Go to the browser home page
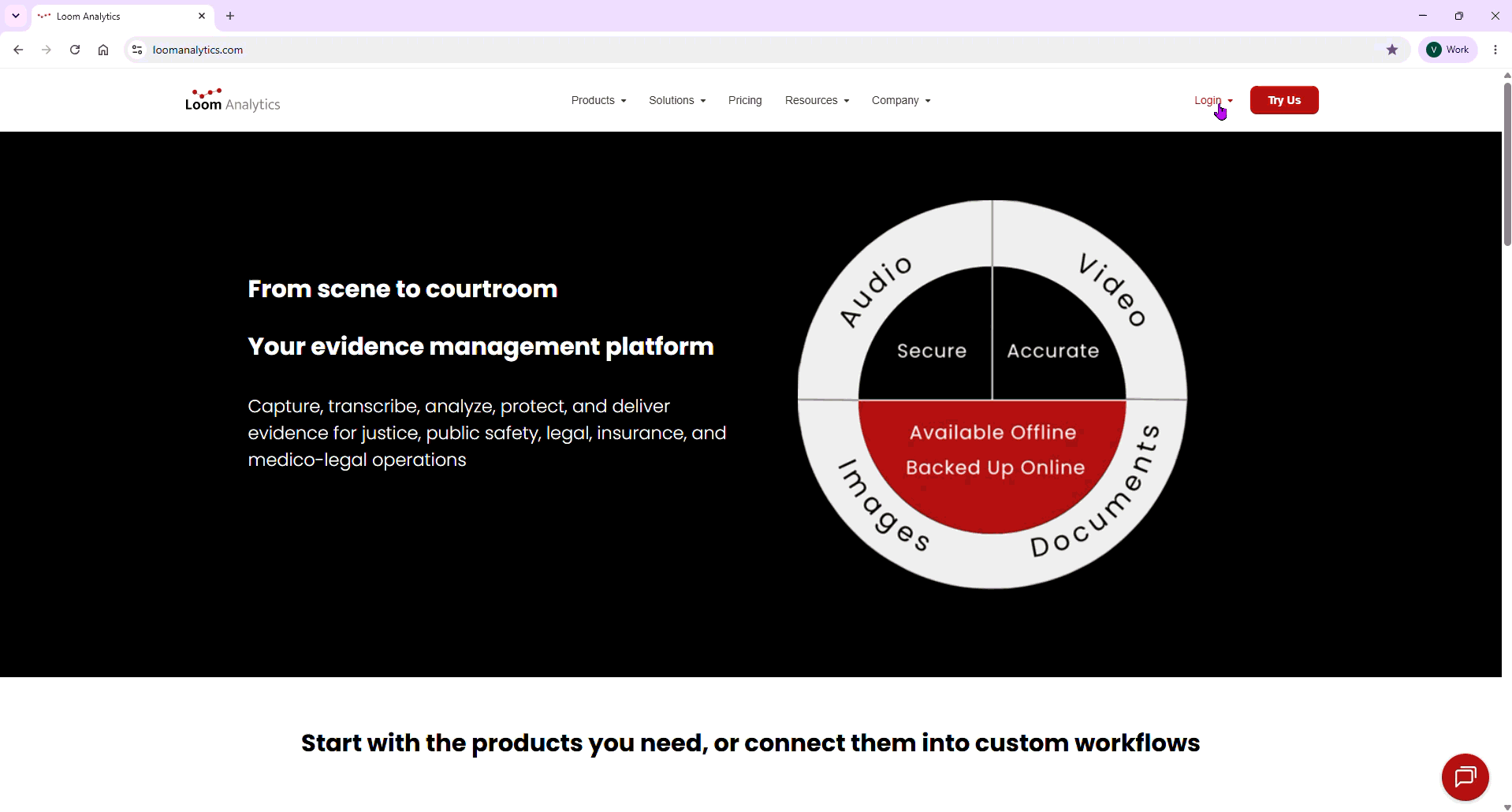Screen dimensions: 1512x812 click(x=103, y=50)
